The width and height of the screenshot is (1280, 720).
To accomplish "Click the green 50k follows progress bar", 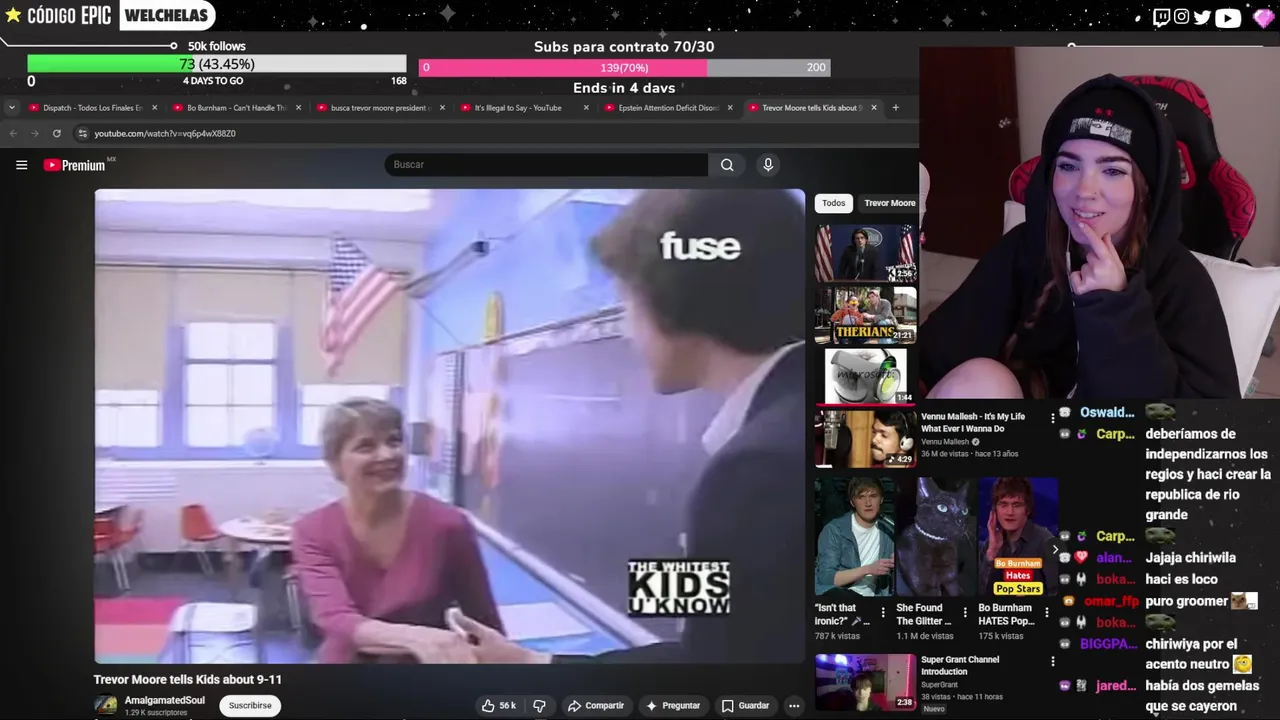I will pos(217,64).
